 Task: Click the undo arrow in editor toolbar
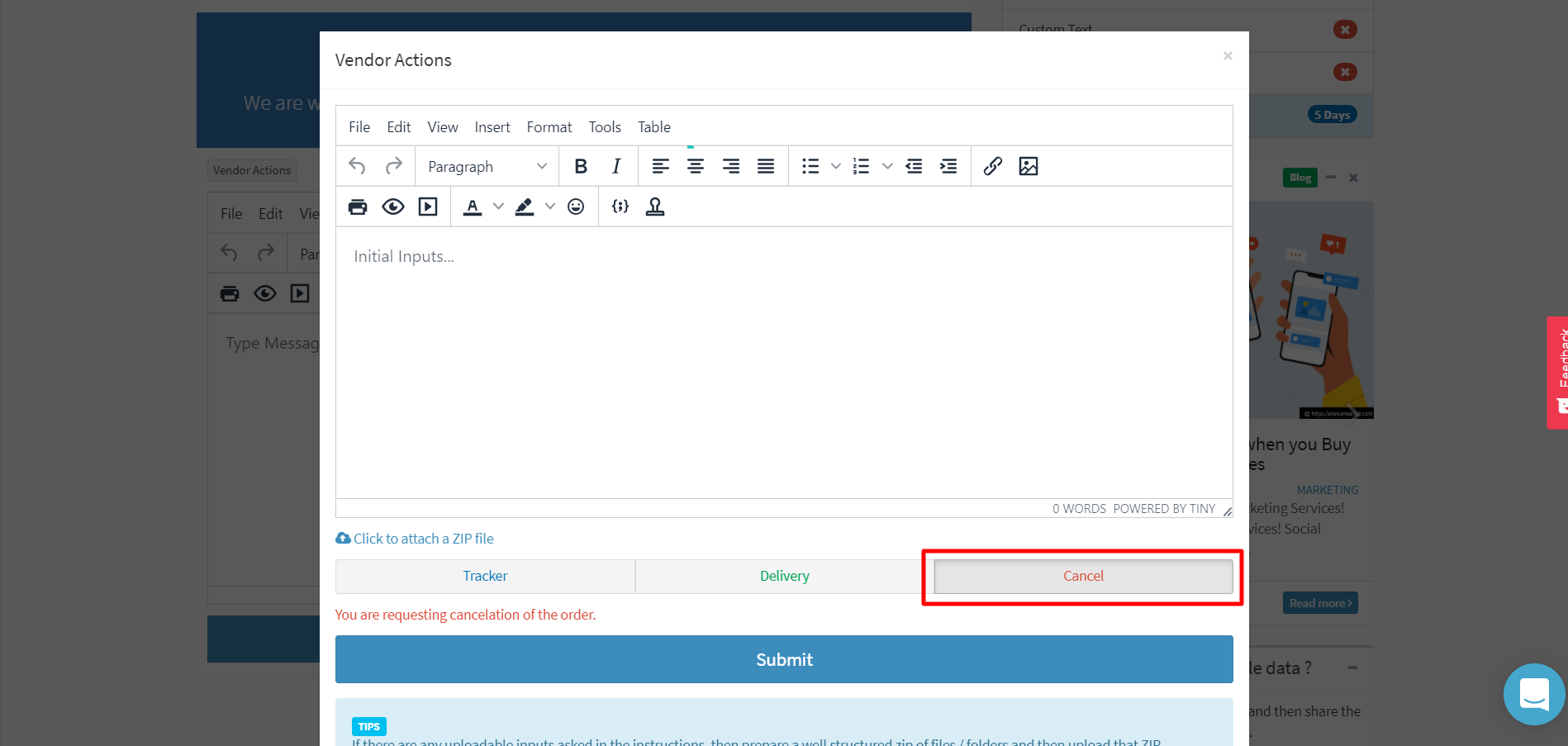click(357, 166)
